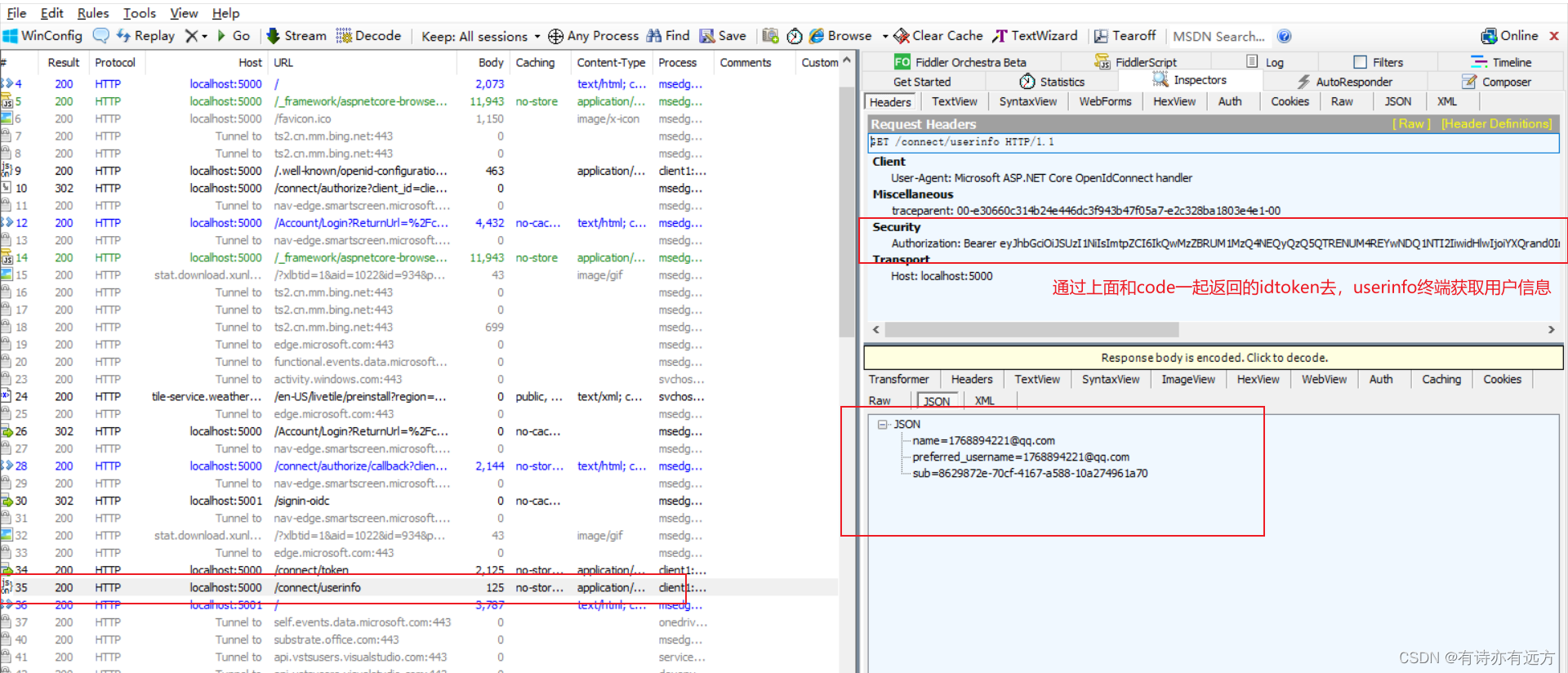The width and height of the screenshot is (1568, 673).
Task: Click the blue help question icon
Action: click(x=1284, y=36)
